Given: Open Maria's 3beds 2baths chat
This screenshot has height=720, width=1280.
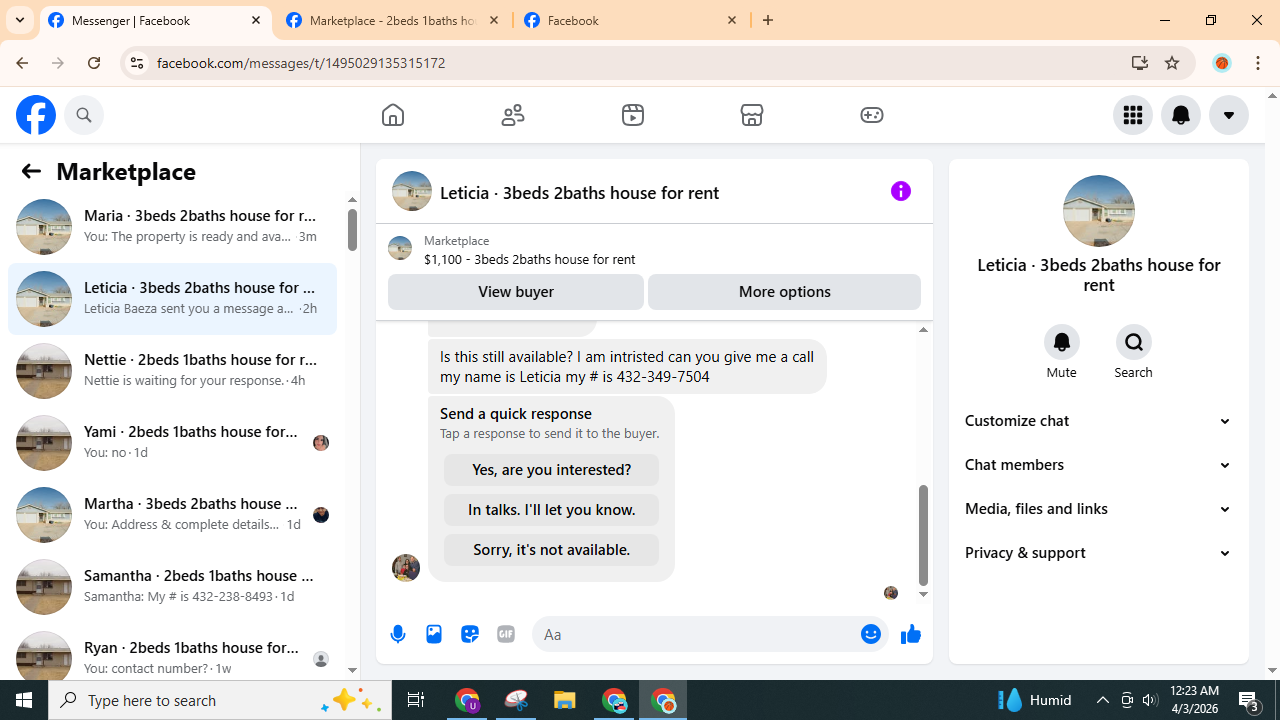Looking at the screenshot, I should point(172,227).
